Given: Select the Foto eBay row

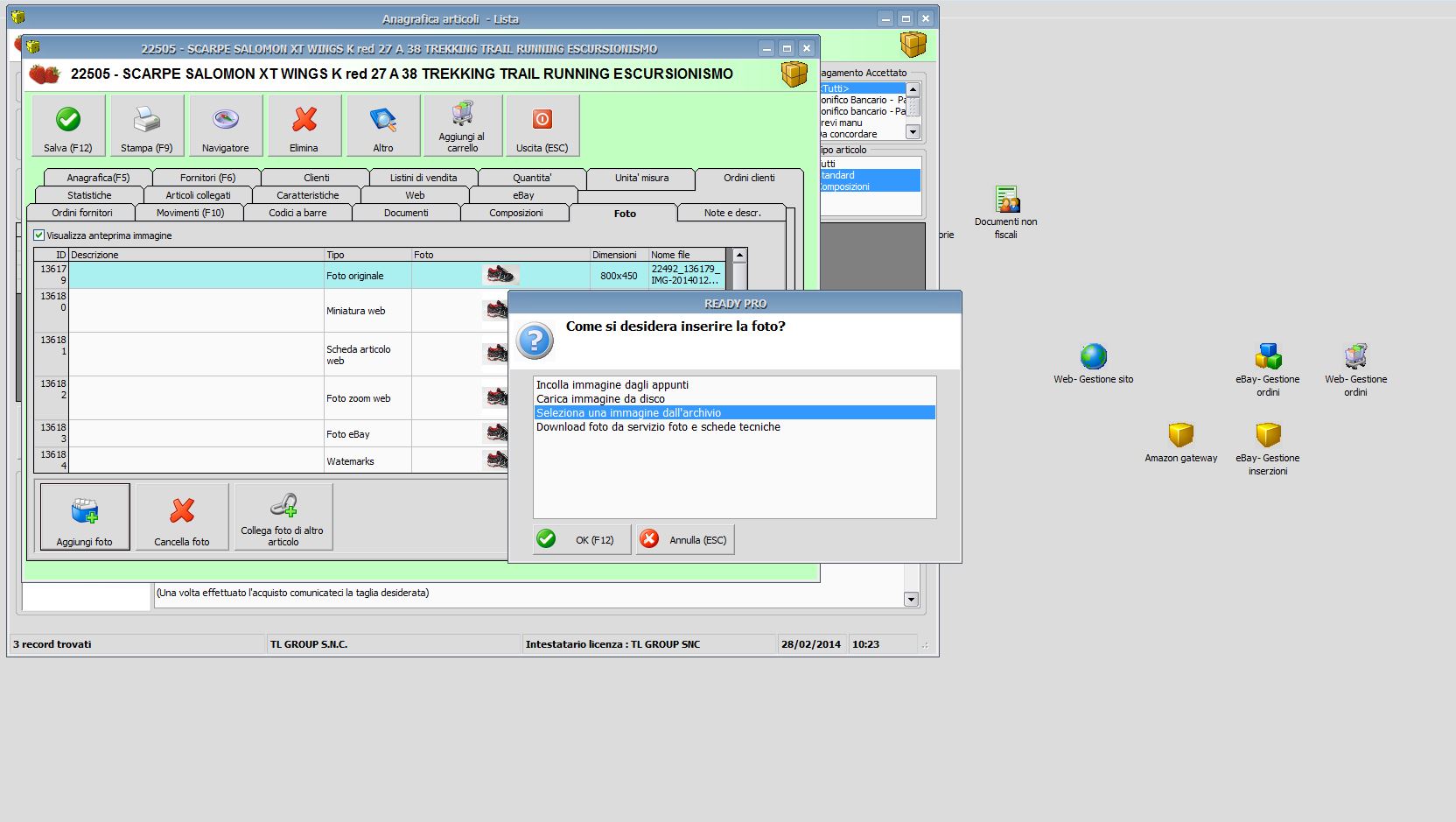Looking at the screenshot, I should tap(271, 434).
